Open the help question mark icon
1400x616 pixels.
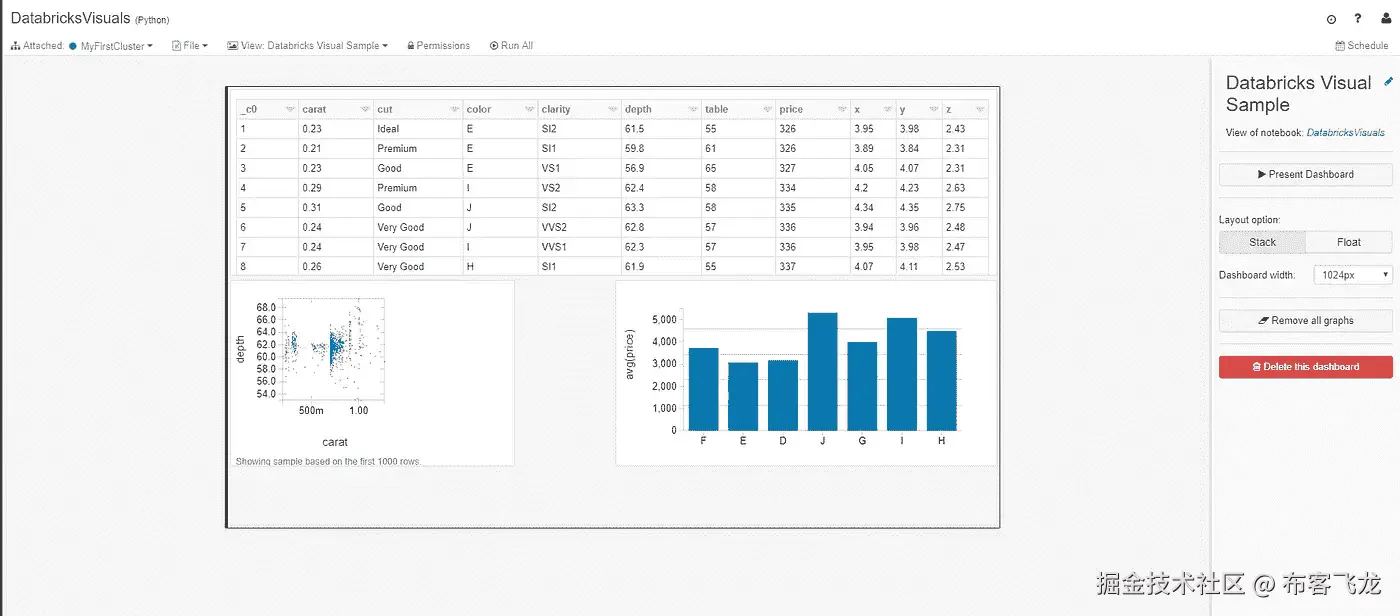tap(1358, 19)
